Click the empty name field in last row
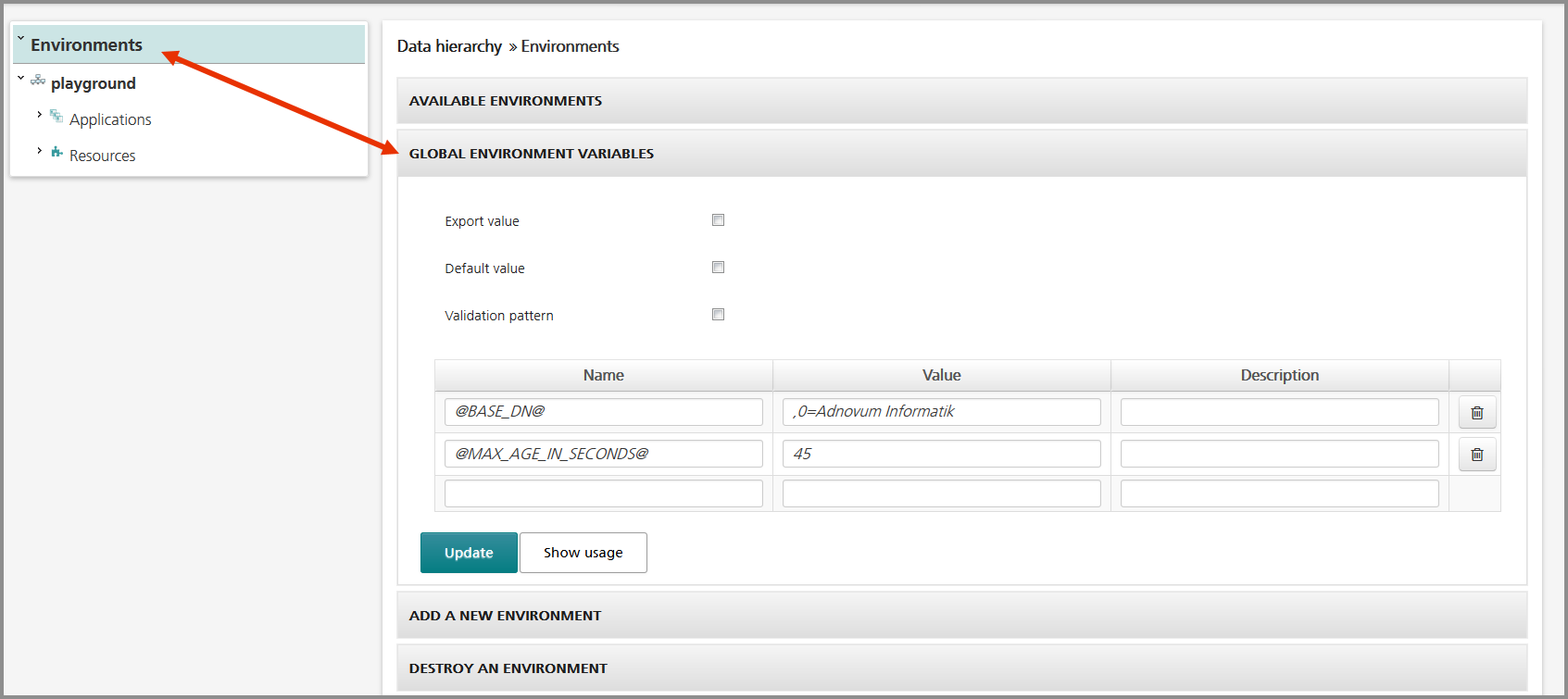The width and height of the screenshot is (1568, 699). pyautogui.click(x=604, y=493)
